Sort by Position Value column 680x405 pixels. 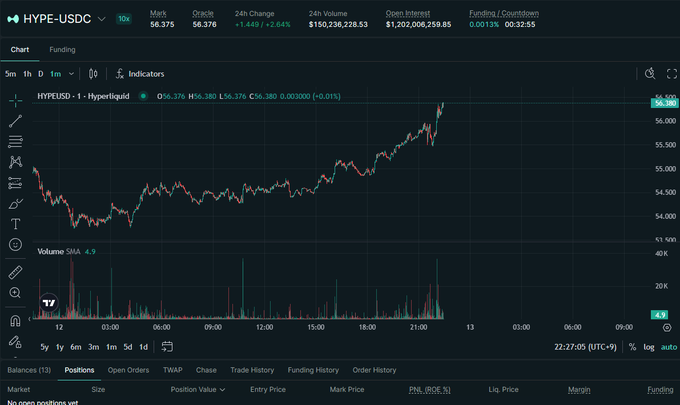[198, 389]
